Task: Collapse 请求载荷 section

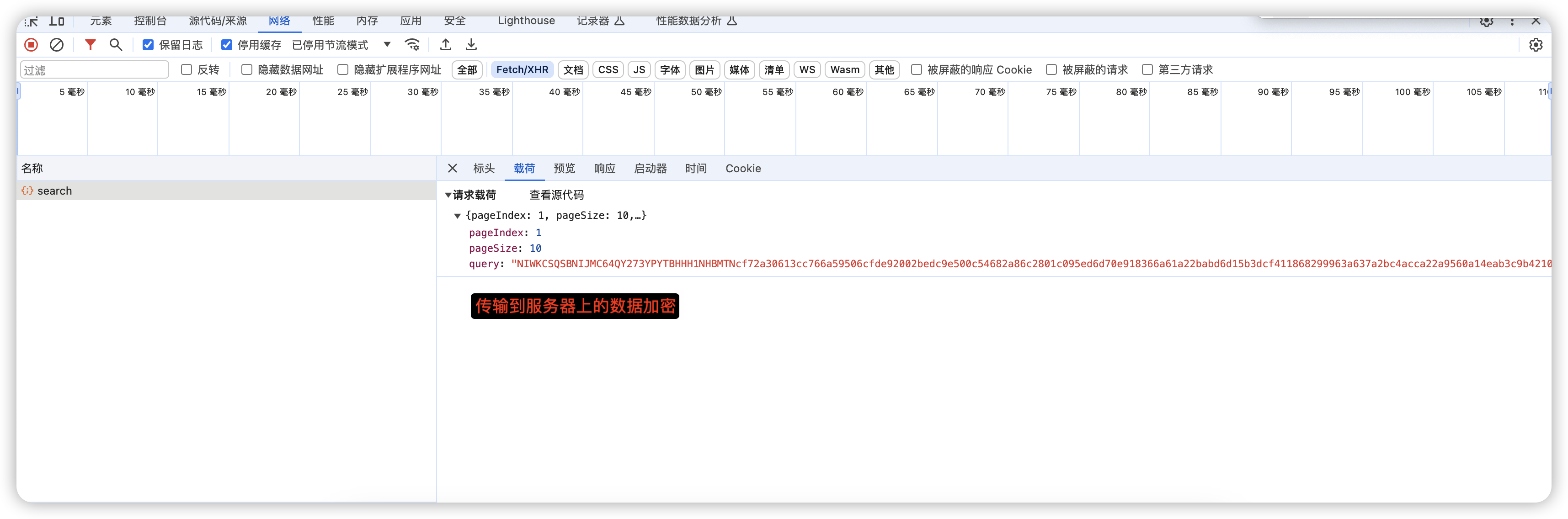Action: coord(448,195)
